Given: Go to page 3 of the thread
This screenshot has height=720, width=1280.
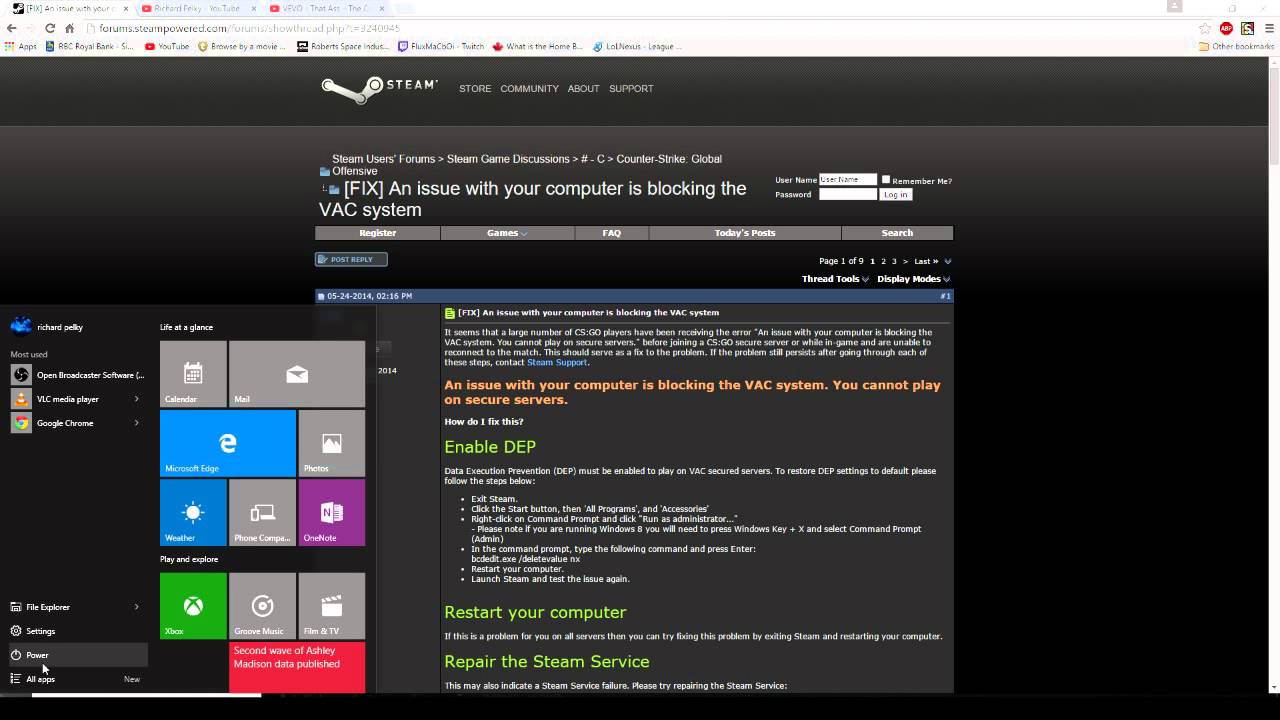Looking at the screenshot, I should pos(894,261).
